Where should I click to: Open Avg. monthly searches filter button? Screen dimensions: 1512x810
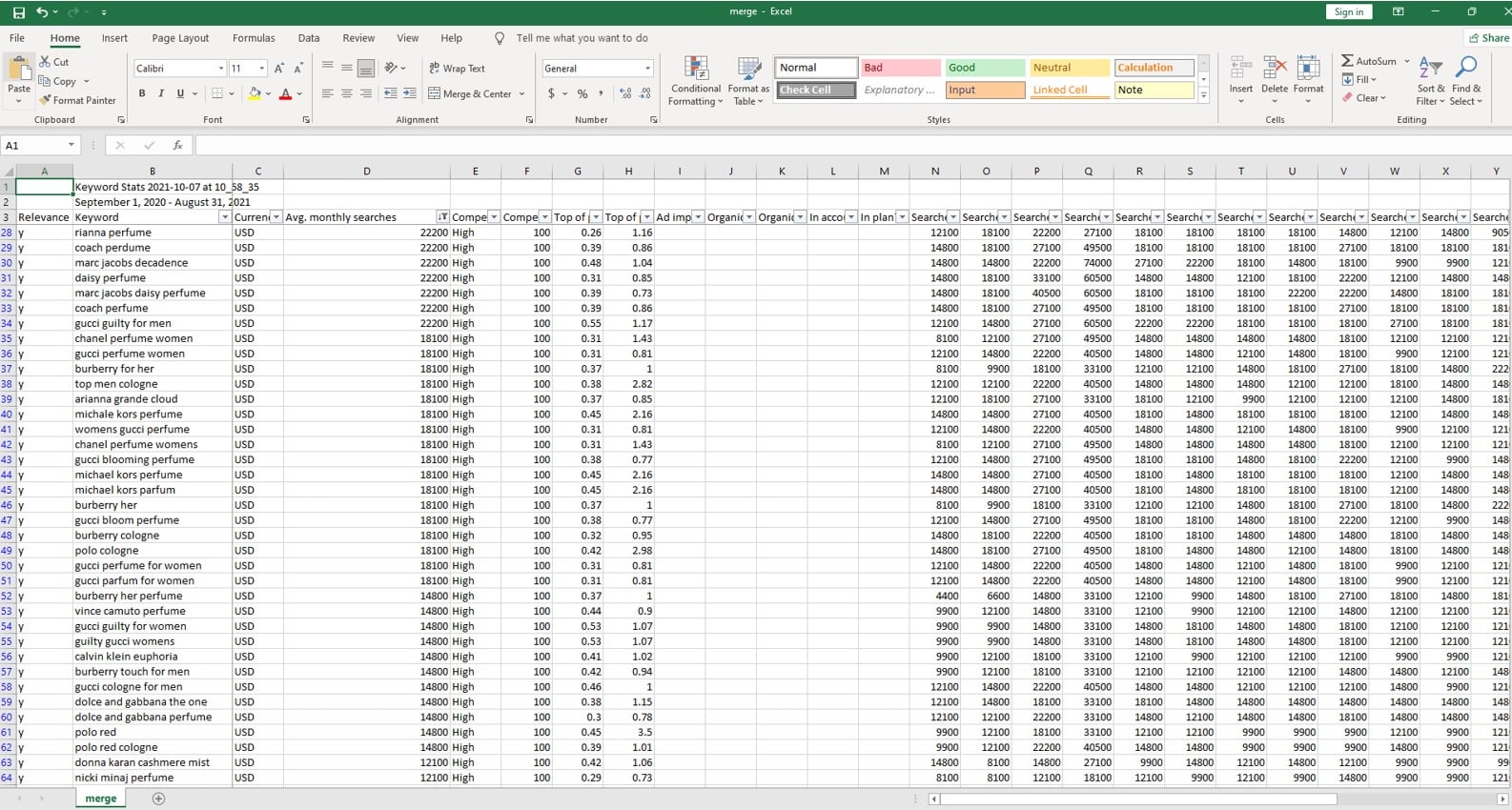click(x=442, y=217)
